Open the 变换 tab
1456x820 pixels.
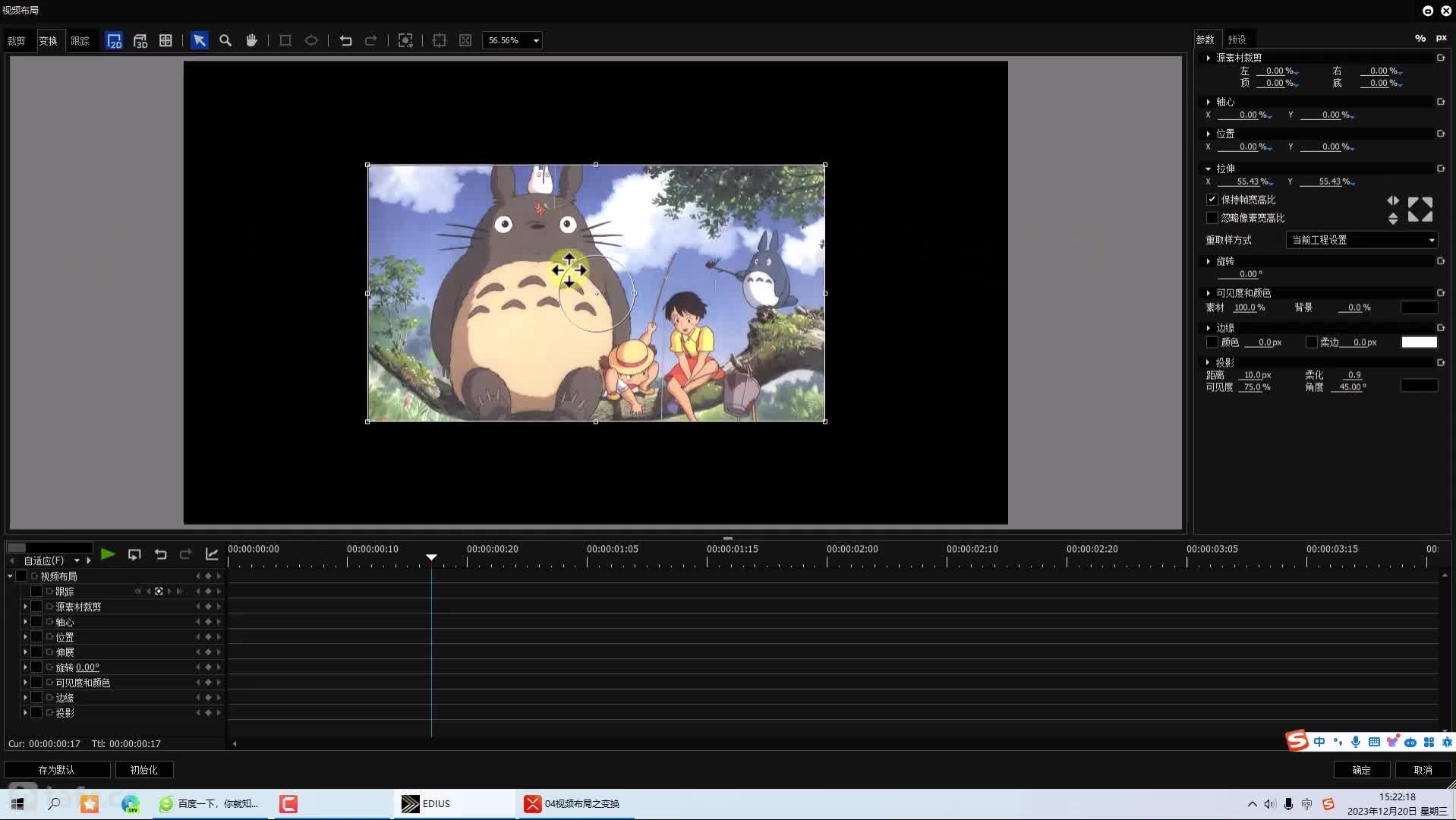48,41
